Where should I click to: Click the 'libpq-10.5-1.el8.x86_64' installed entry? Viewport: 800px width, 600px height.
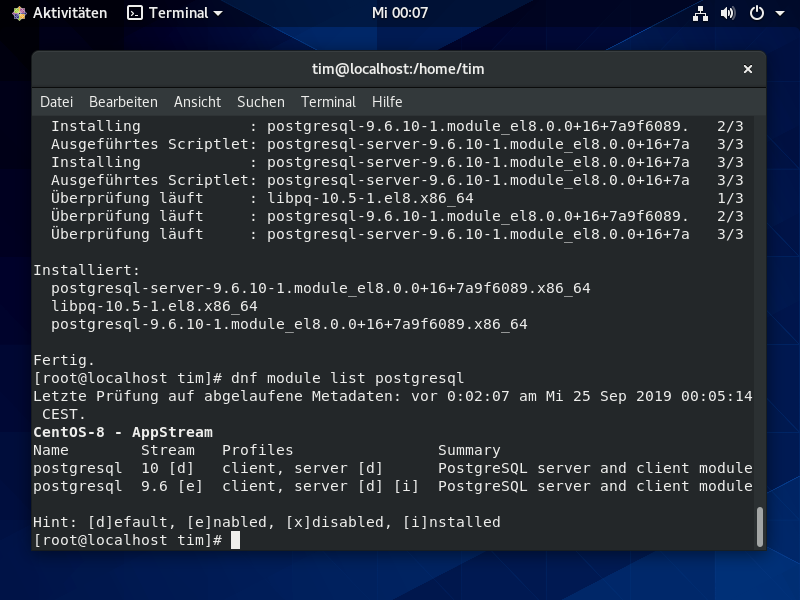[x=154, y=306]
